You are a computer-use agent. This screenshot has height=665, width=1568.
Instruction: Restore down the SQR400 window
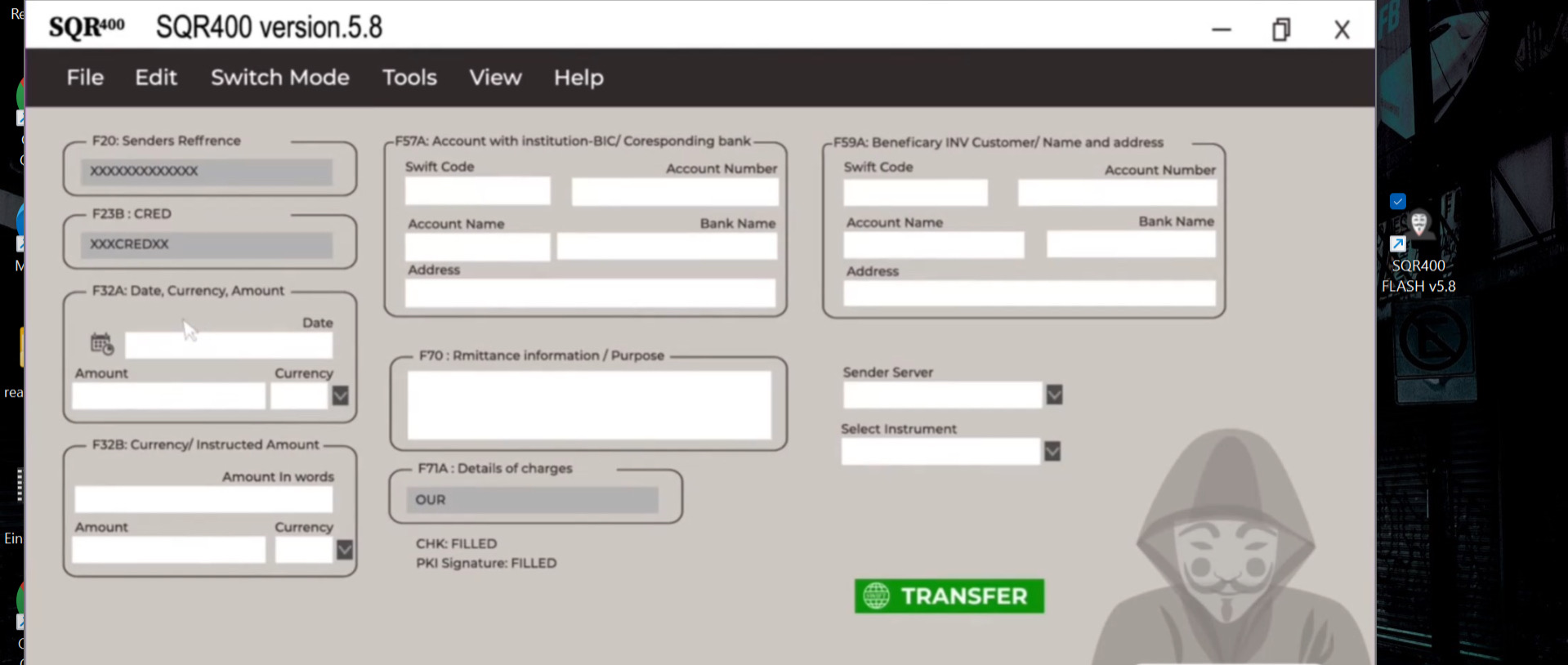pyautogui.click(x=1281, y=29)
